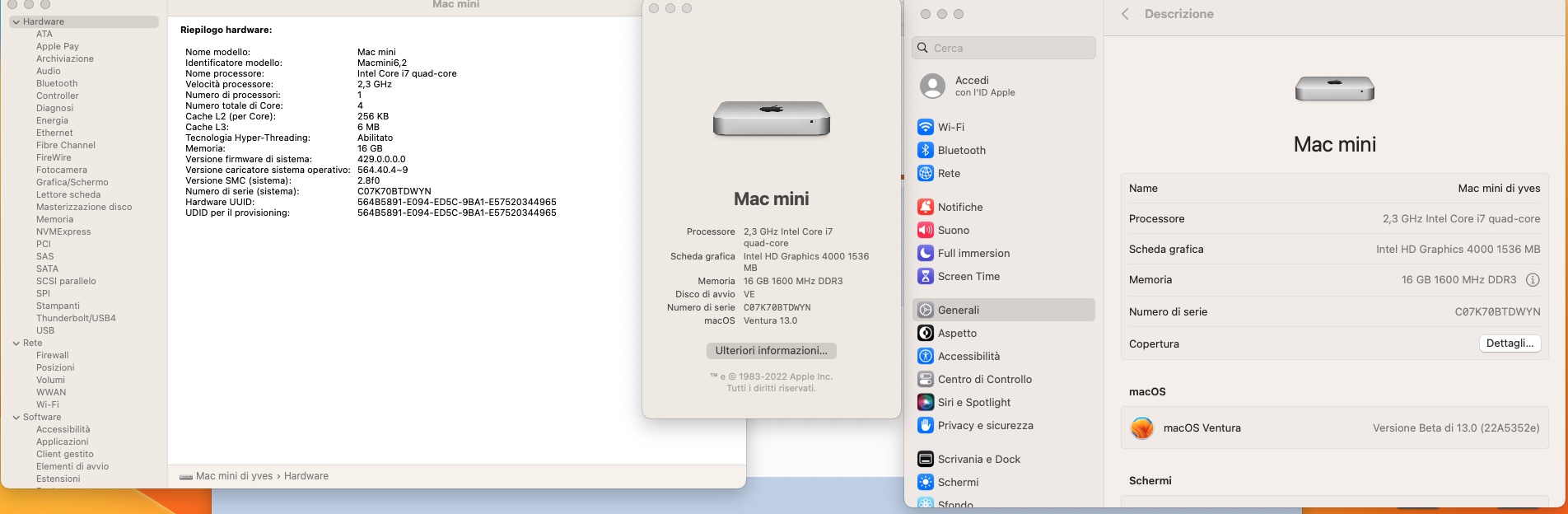Image resolution: width=1568 pixels, height=514 pixels.
Task: Collapse the Hardware tree section
Action: (x=16, y=22)
